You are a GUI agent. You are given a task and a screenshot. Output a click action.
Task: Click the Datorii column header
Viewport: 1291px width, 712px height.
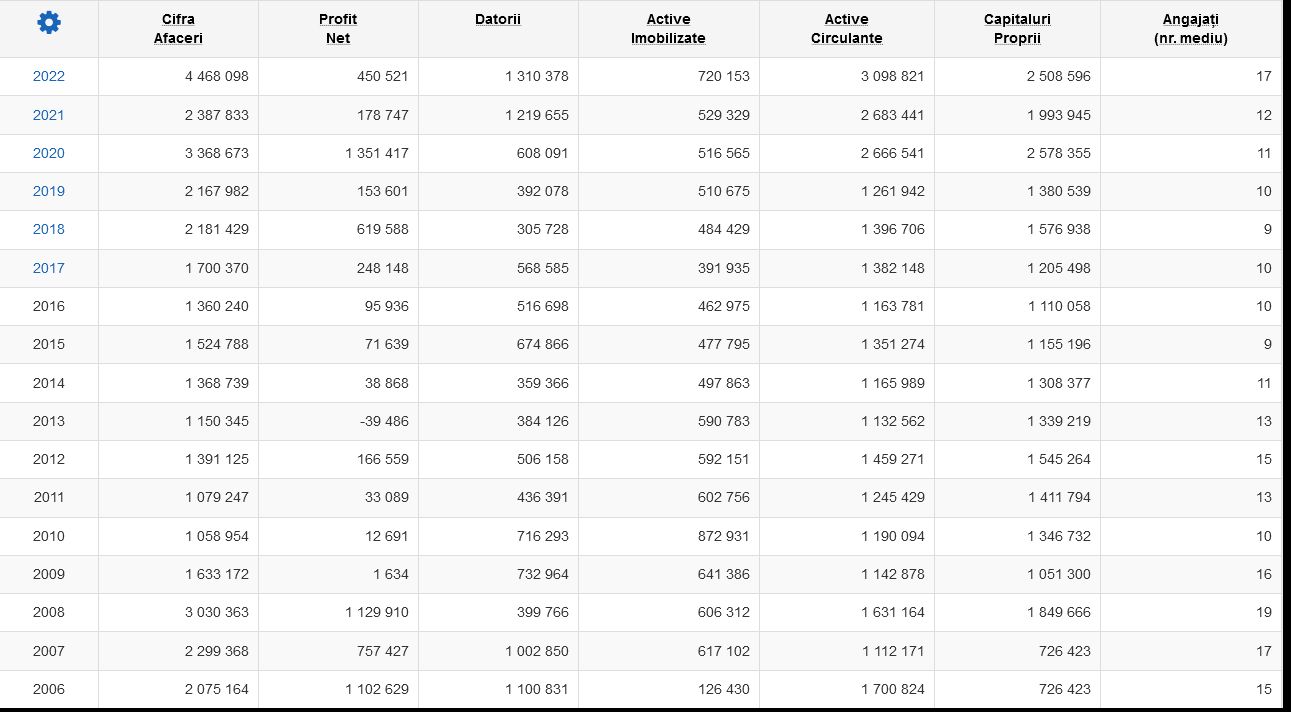[498, 19]
